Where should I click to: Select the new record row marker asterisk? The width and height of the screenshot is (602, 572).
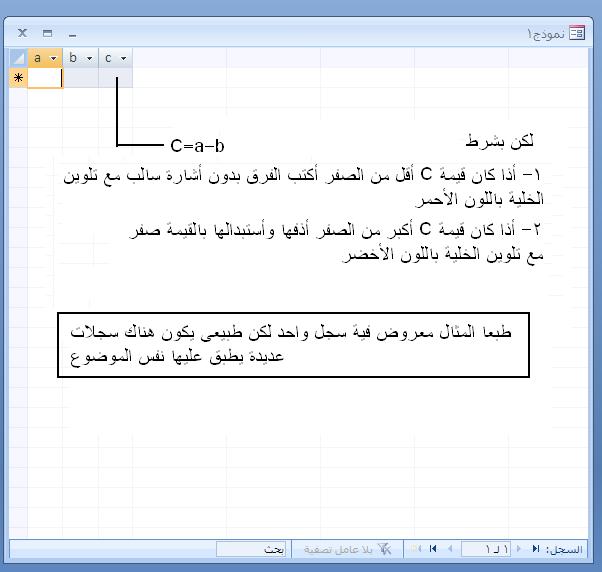[x=18, y=78]
